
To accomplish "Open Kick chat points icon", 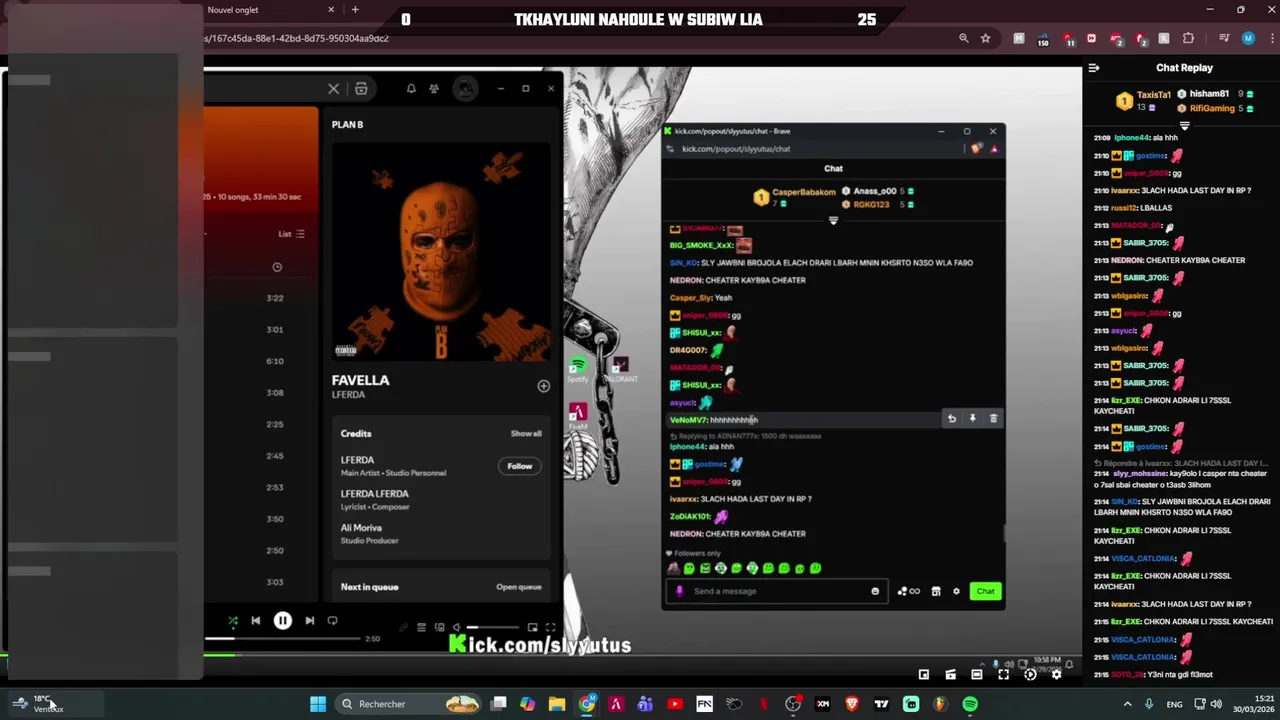I will [909, 591].
